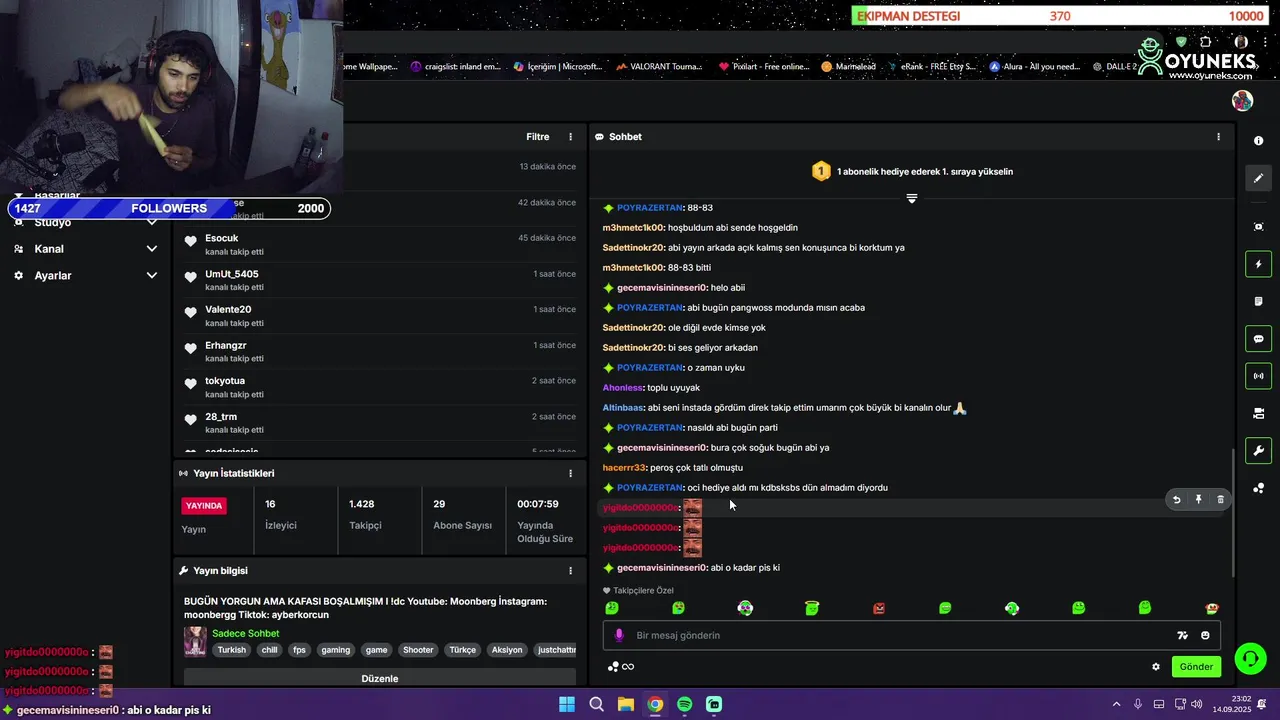Click the Aksiyon tag chip
This screenshot has width=1280, height=720.
coord(507,650)
